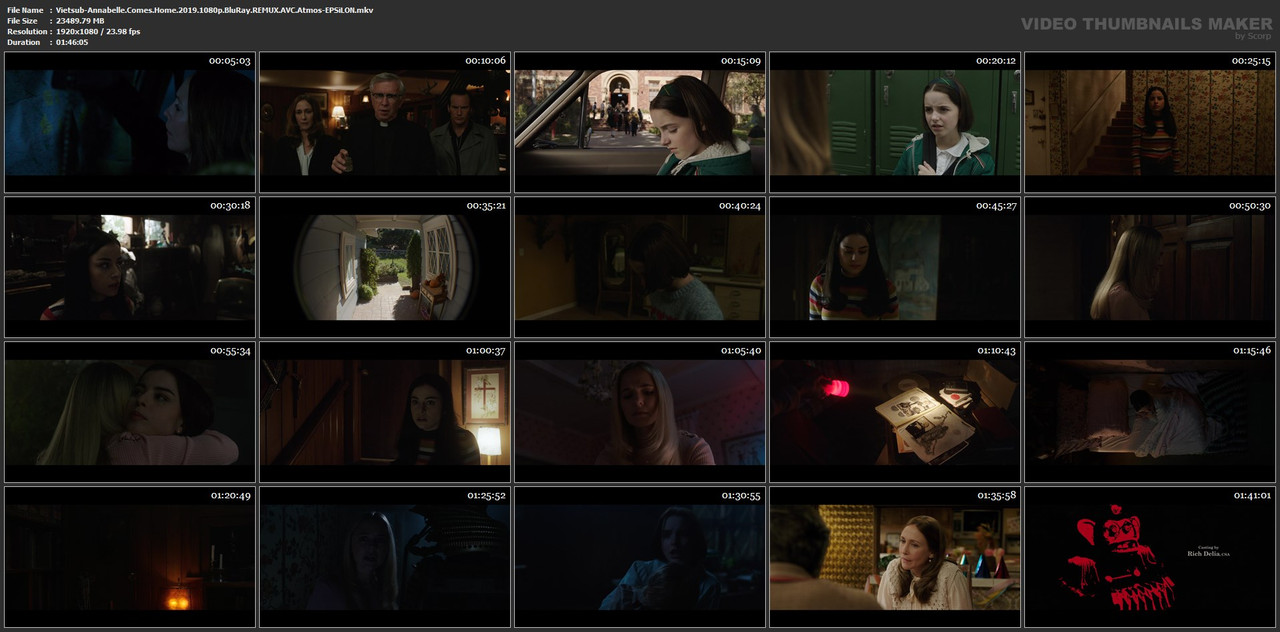Open the thumbnail at 00:45:27
Viewport: 1280px width, 632px height.
[895, 267]
